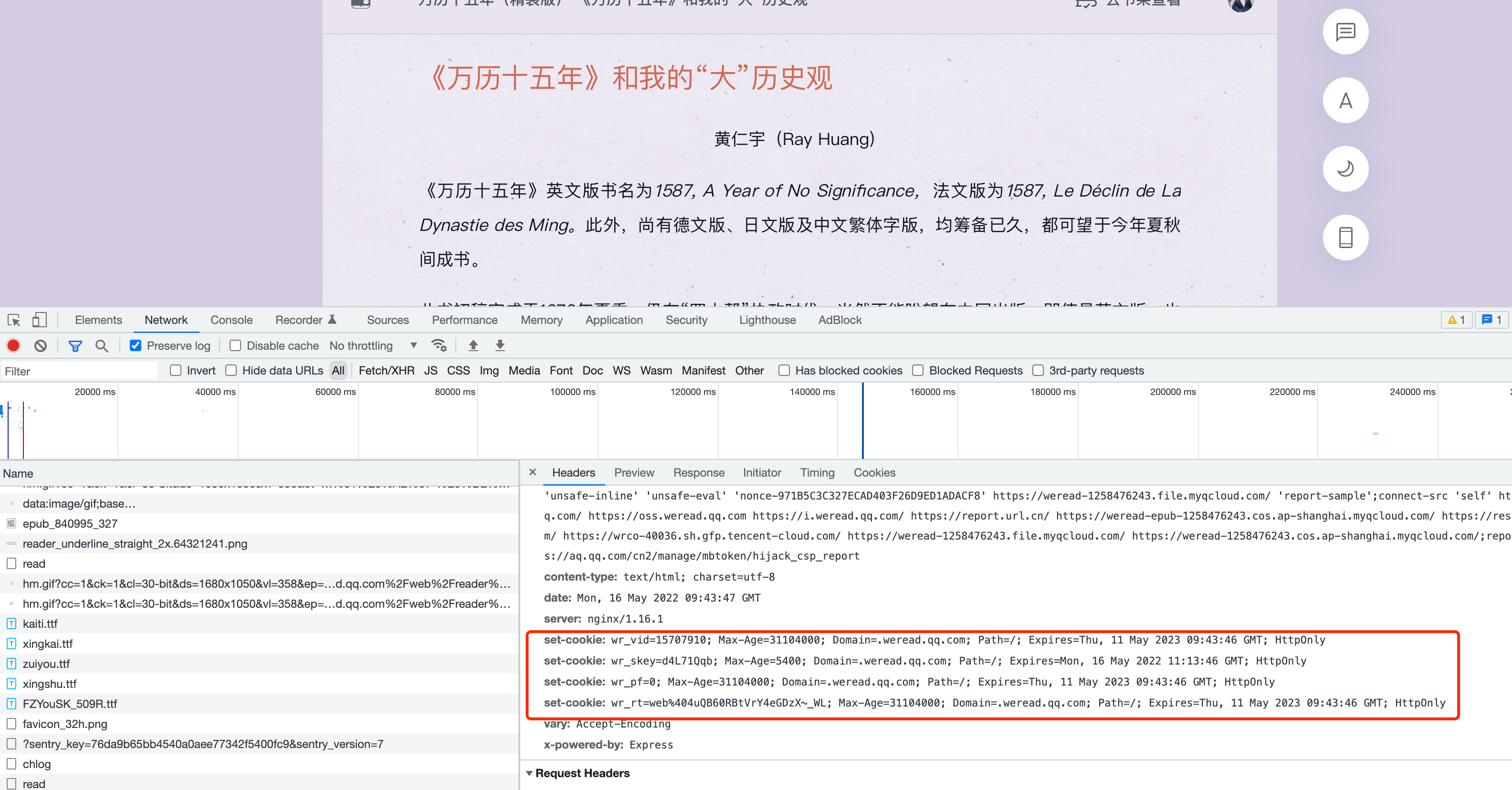
Task: Open the Cookies tab in request details
Action: (x=873, y=472)
